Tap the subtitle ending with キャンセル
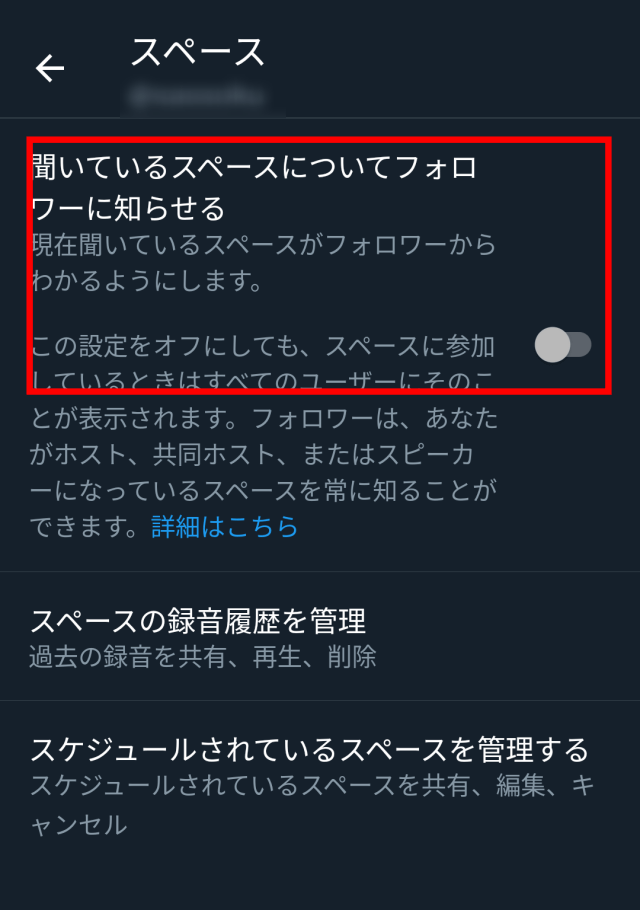 pyautogui.click(x=312, y=805)
